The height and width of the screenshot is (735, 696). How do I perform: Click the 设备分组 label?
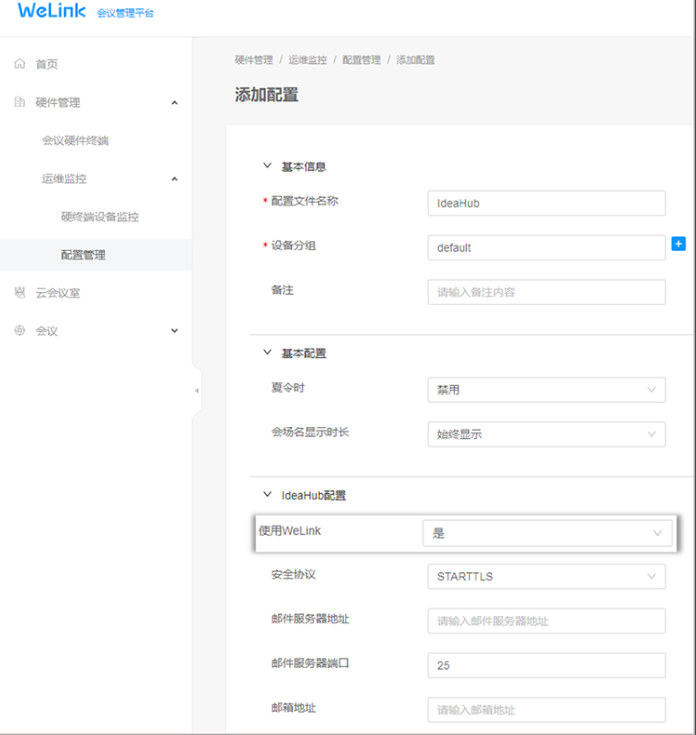coord(293,246)
